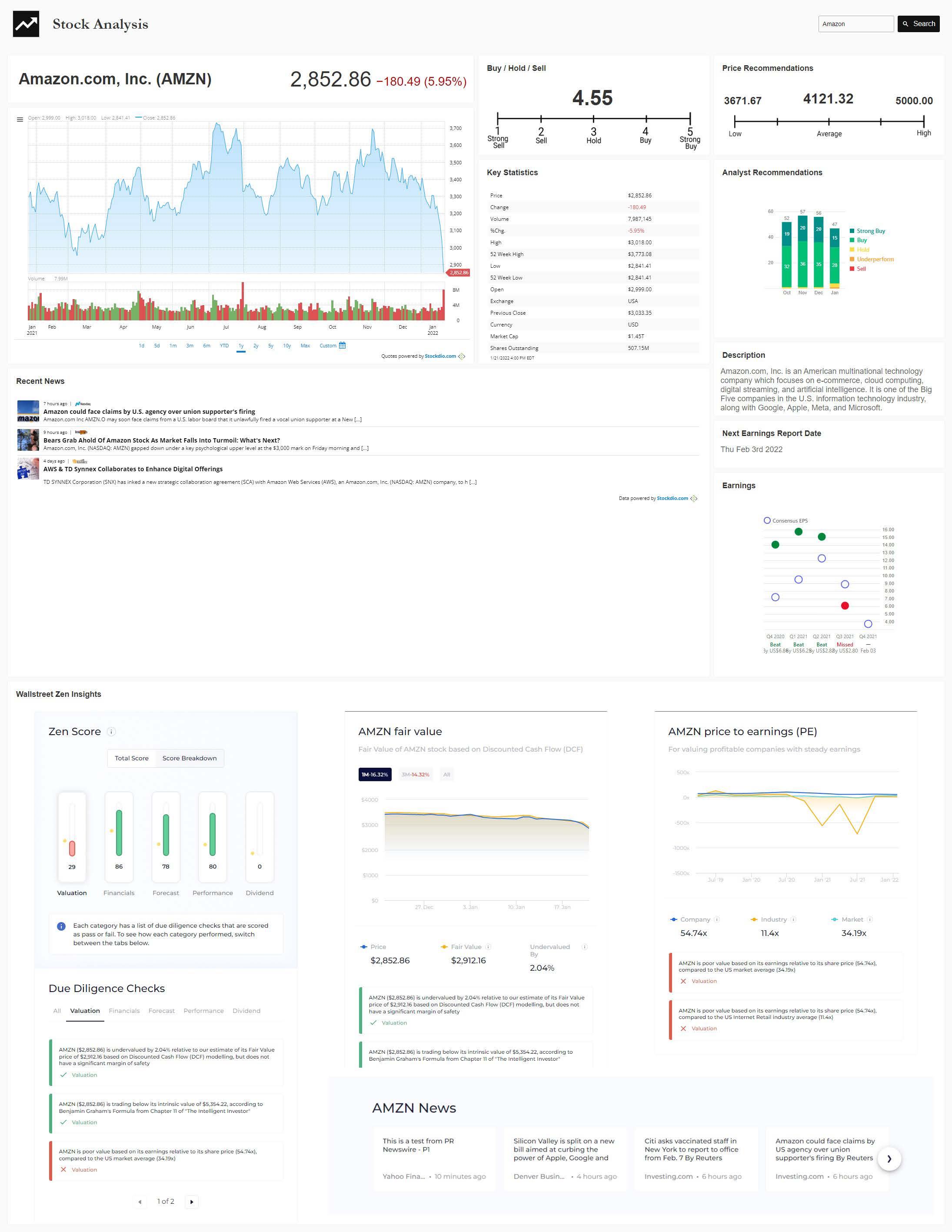Toggle Consensus EPS legend marker
Viewport: 952px width, 1232px height.
(767, 520)
